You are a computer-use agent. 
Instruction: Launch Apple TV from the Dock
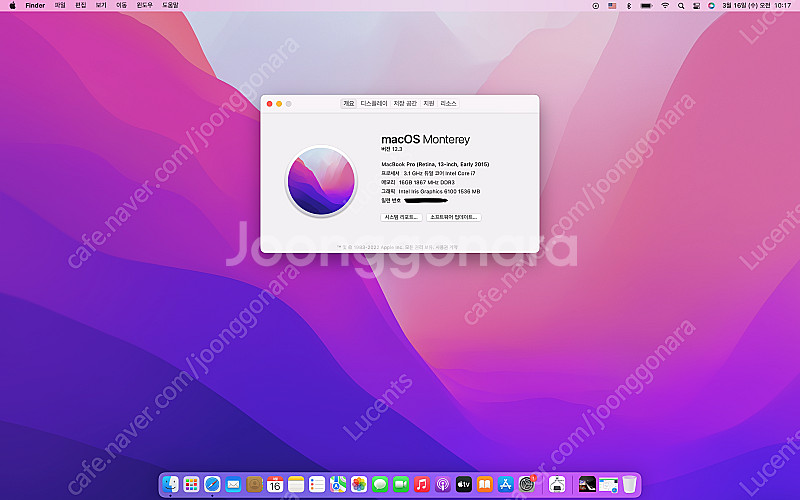pyautogui.click(x=463, y=484)
